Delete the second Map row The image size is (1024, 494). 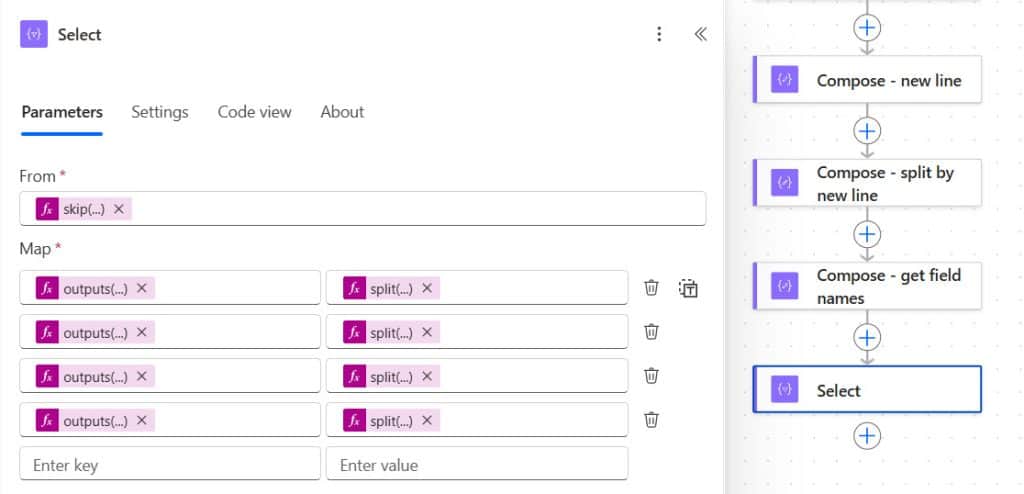(x=651, y=332)
